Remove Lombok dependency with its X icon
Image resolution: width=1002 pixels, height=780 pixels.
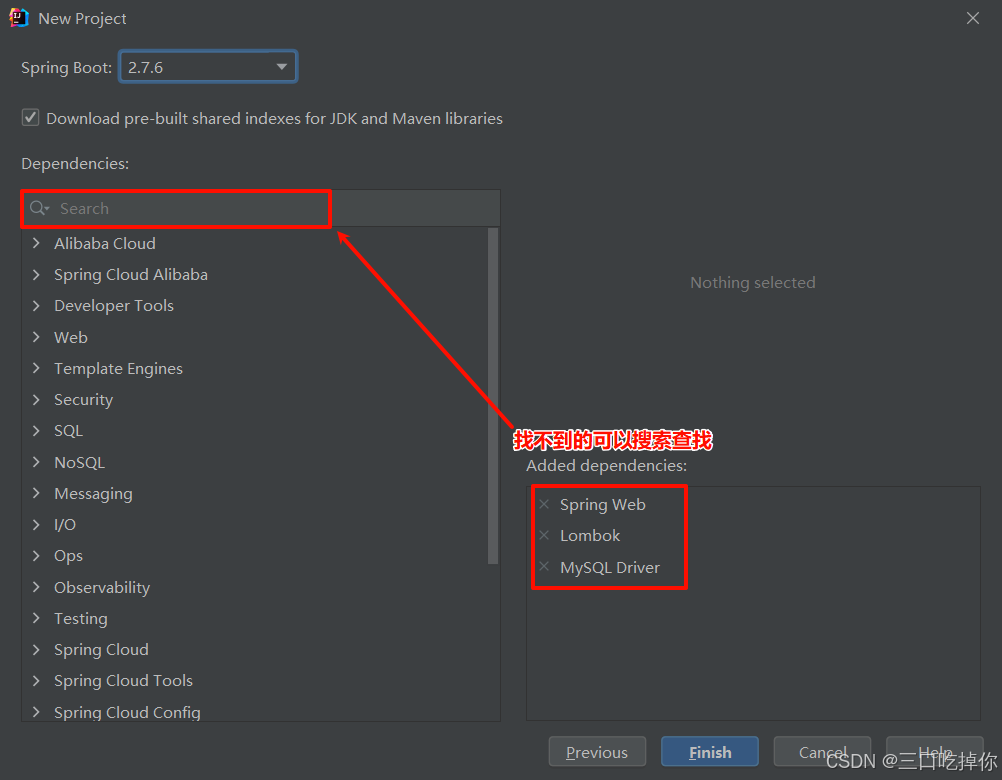[544, 535]
